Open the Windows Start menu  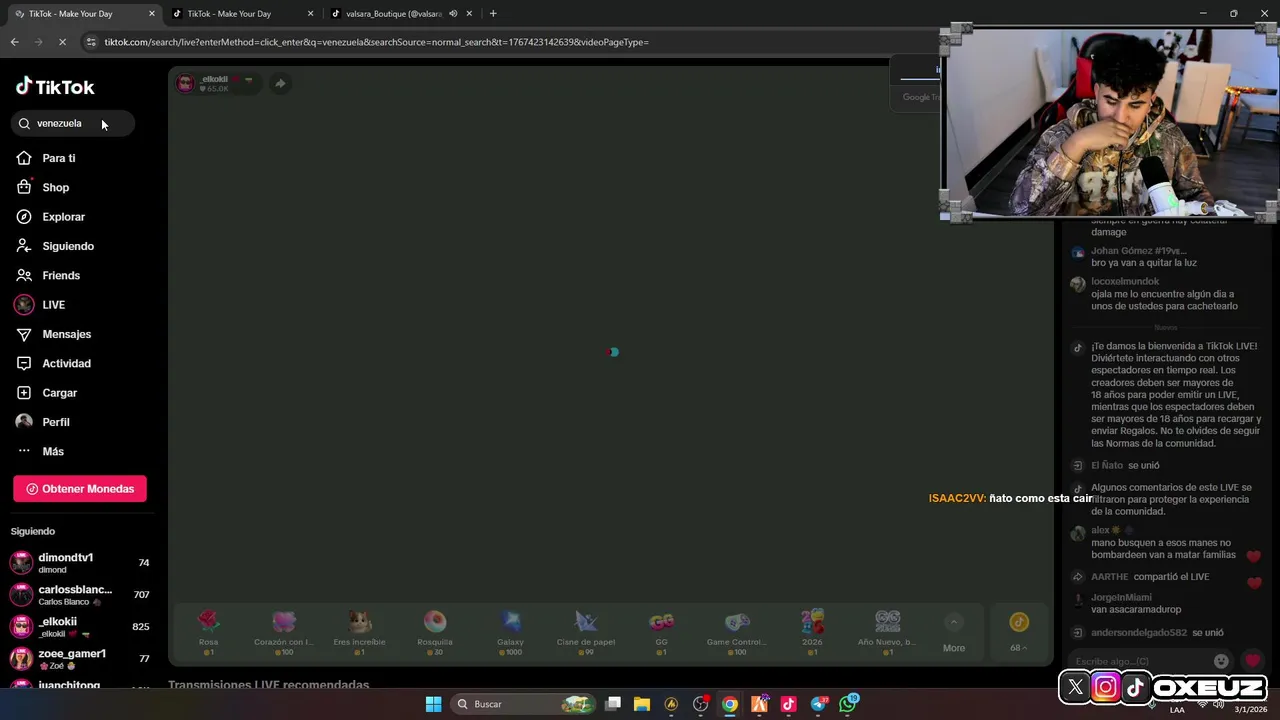[x=433, y=704]
